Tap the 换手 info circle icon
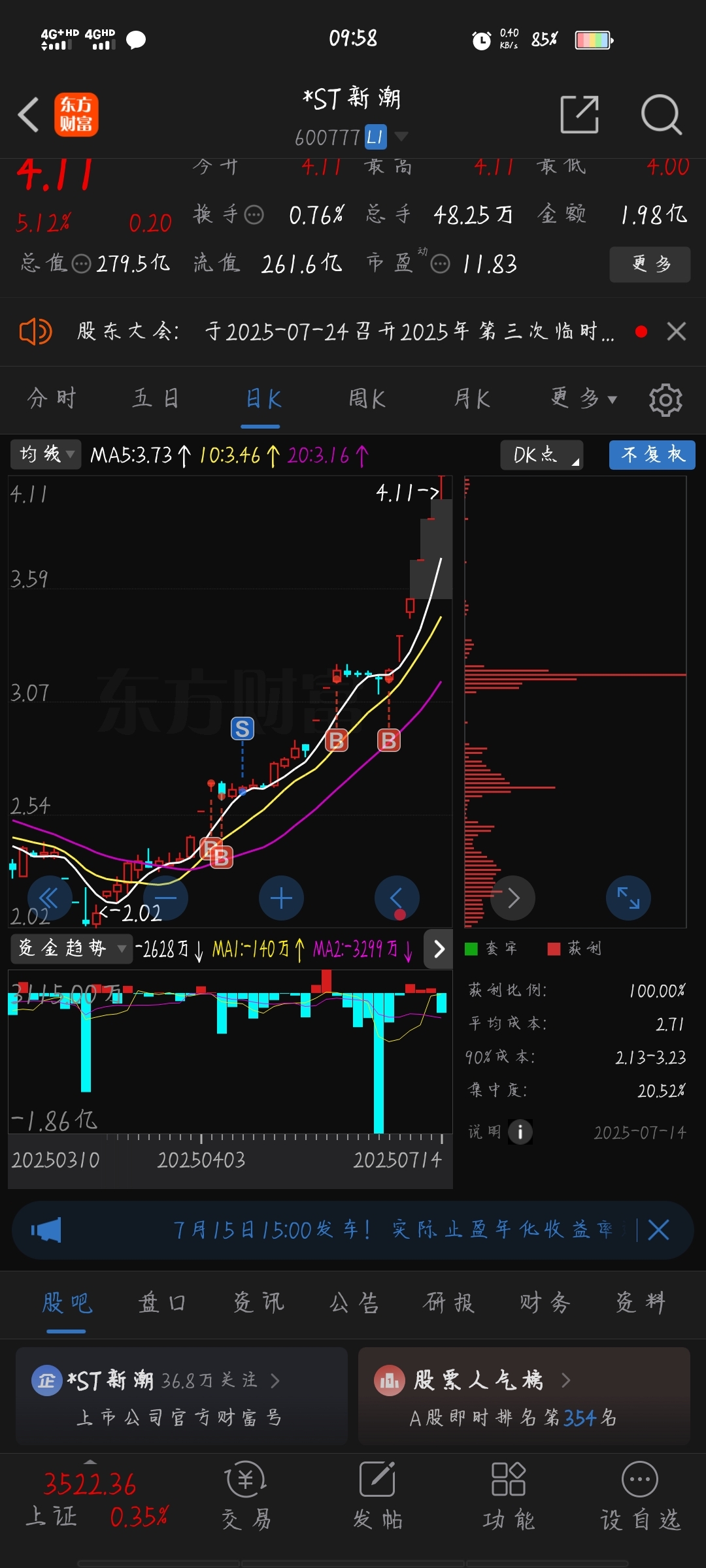Screen dimensions: 706x1568 [x=254, y=214]
